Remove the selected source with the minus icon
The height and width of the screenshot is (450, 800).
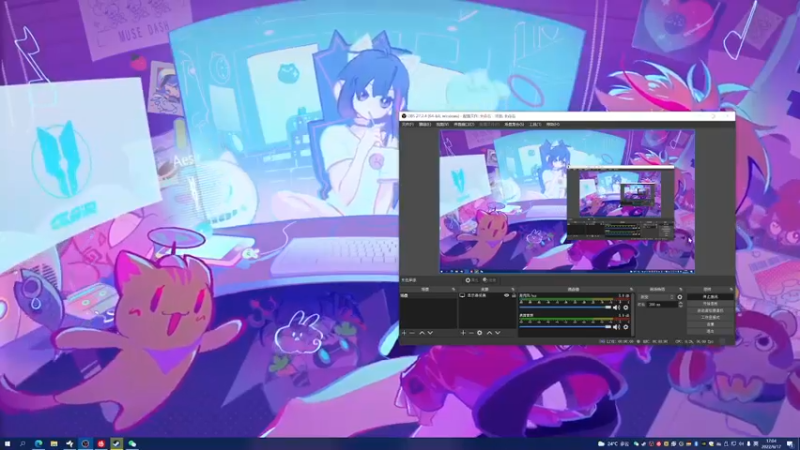pyautogui.click(x=471, y=333)
